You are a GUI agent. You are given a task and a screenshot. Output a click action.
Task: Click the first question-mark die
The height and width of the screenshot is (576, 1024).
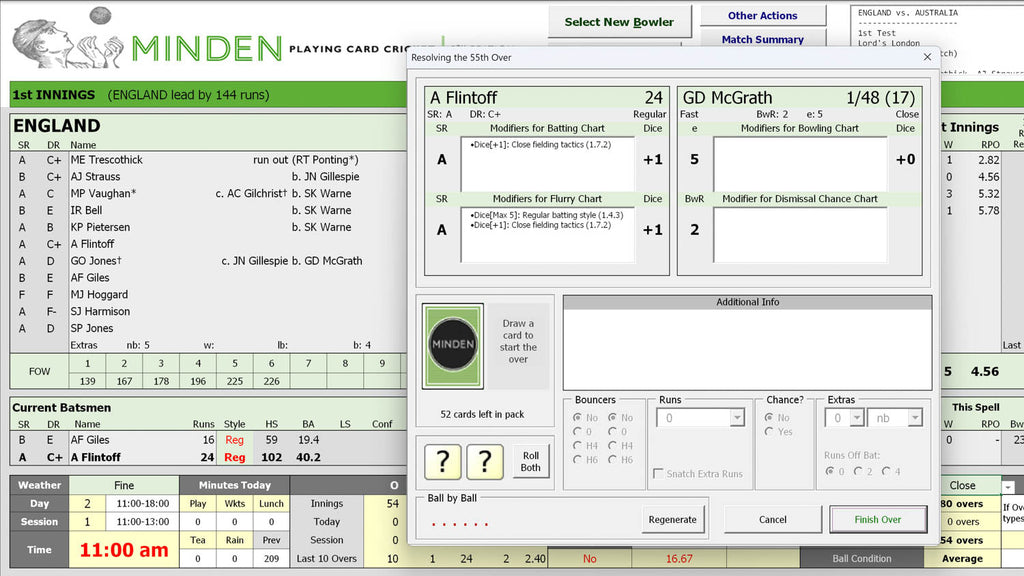tap(442, 461)
